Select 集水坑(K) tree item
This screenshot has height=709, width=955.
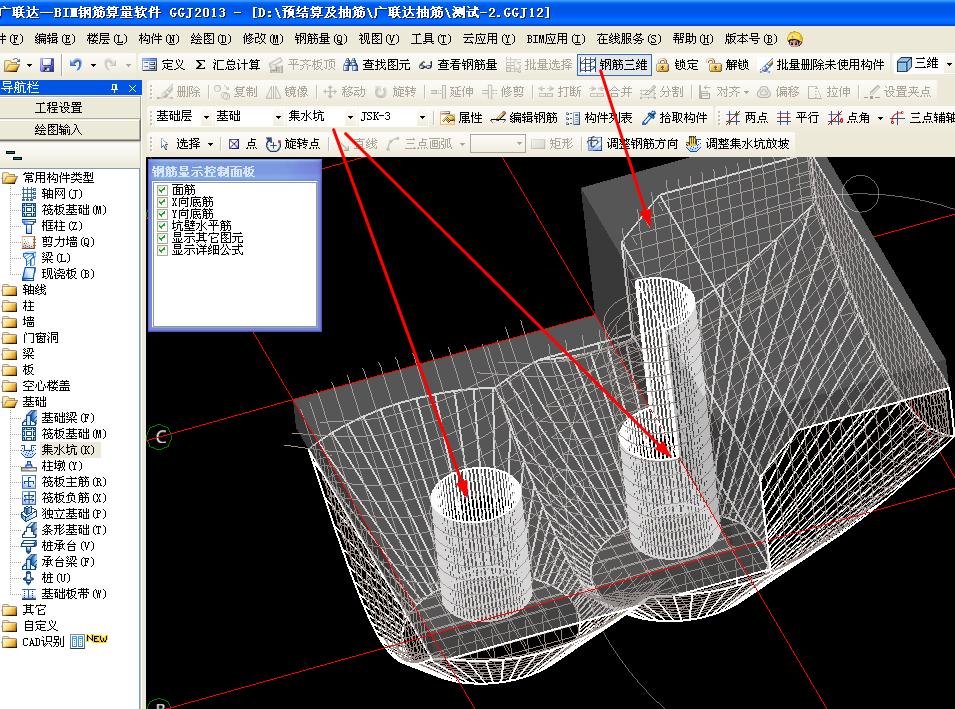coord(68,450)
